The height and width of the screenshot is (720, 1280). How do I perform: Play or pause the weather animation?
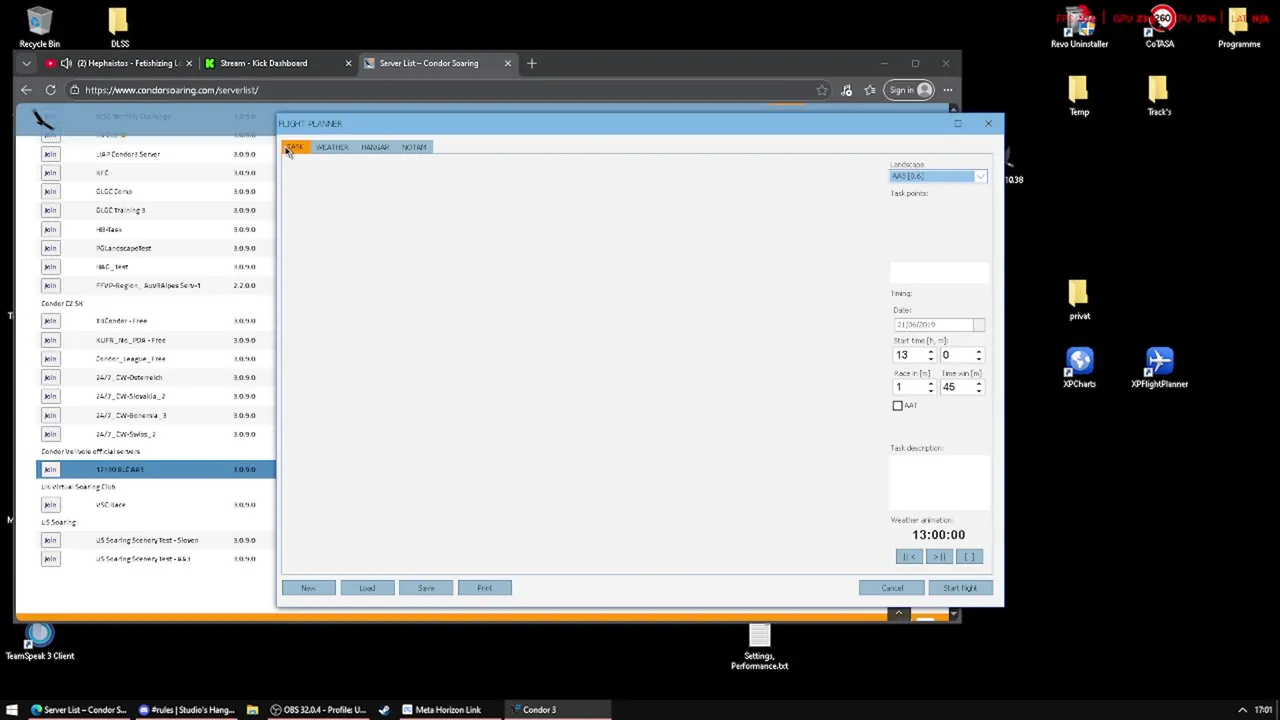(939, 557)
